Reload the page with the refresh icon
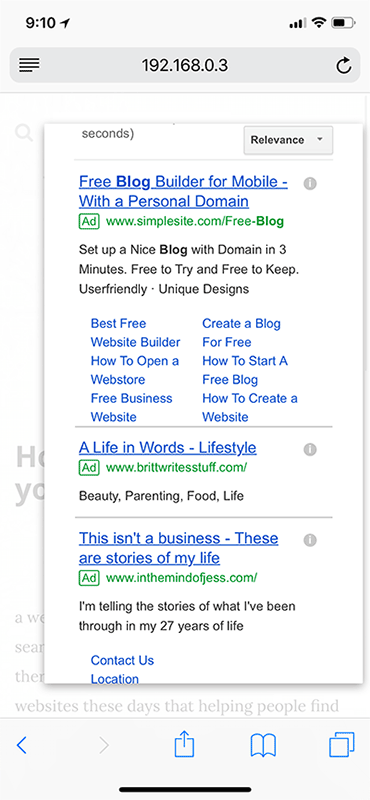Image resolution: width=370 pixels, height=800 pixels. pos(344,65)
